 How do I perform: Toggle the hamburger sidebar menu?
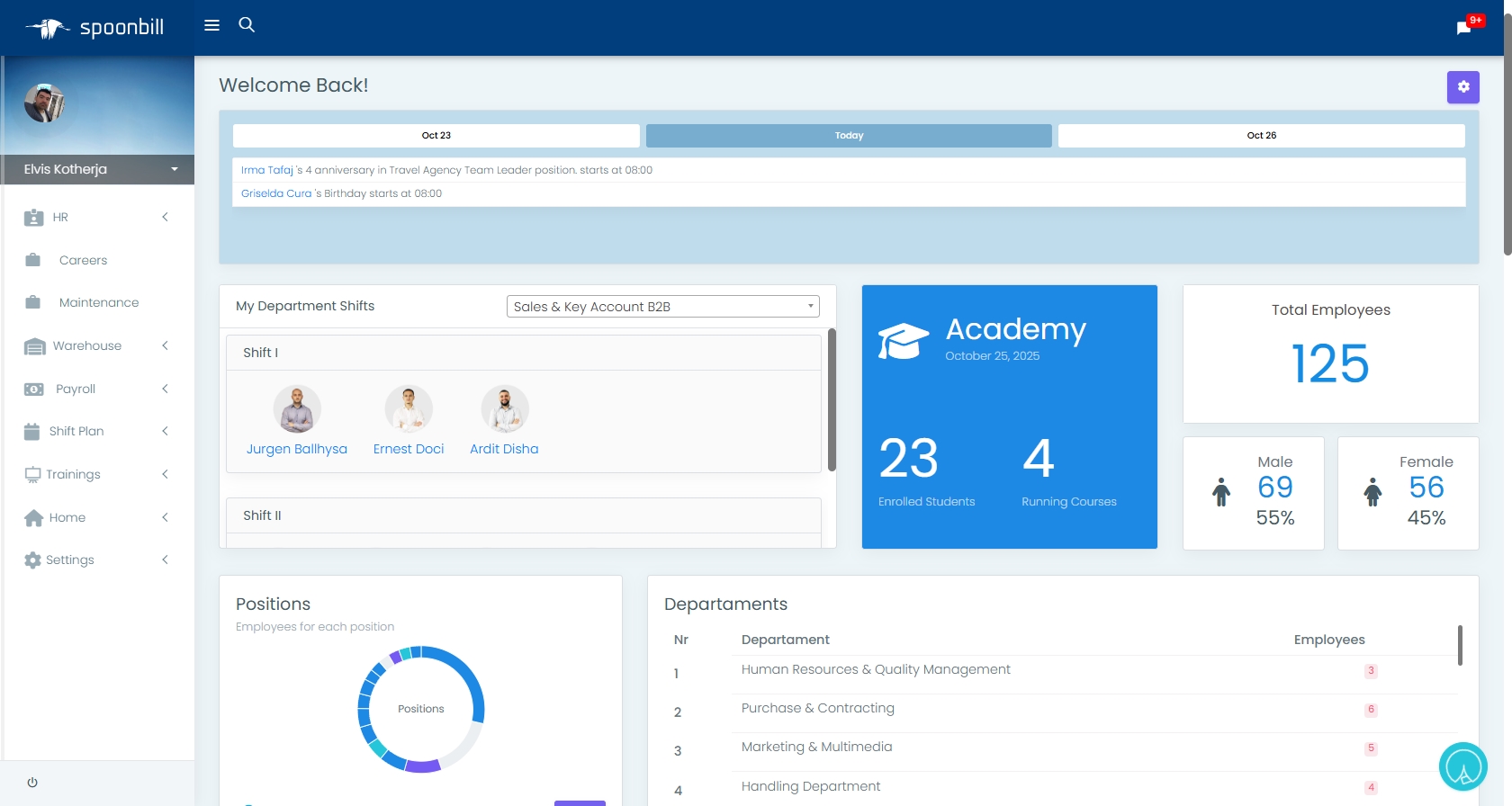(212, 25)
